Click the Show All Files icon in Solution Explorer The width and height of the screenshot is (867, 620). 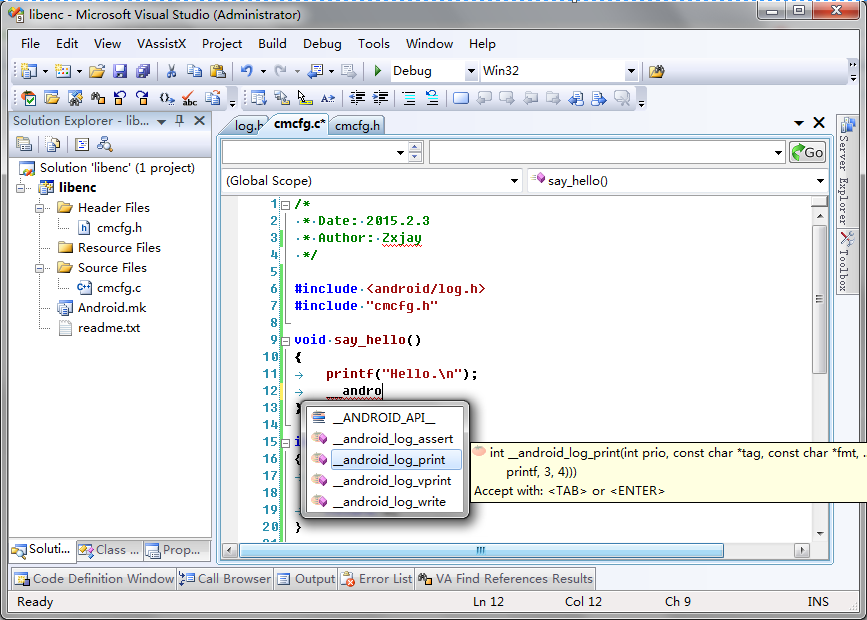click(53, 145)
